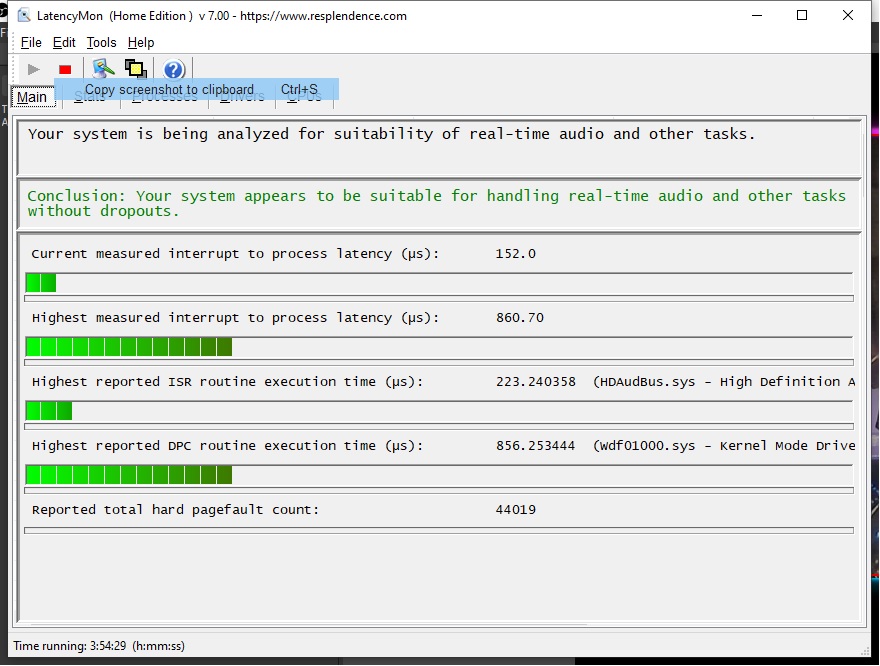This screenshot has width=880, height=666.
Task: Select the ISR execution time value 223.240358
Action: 535,382
